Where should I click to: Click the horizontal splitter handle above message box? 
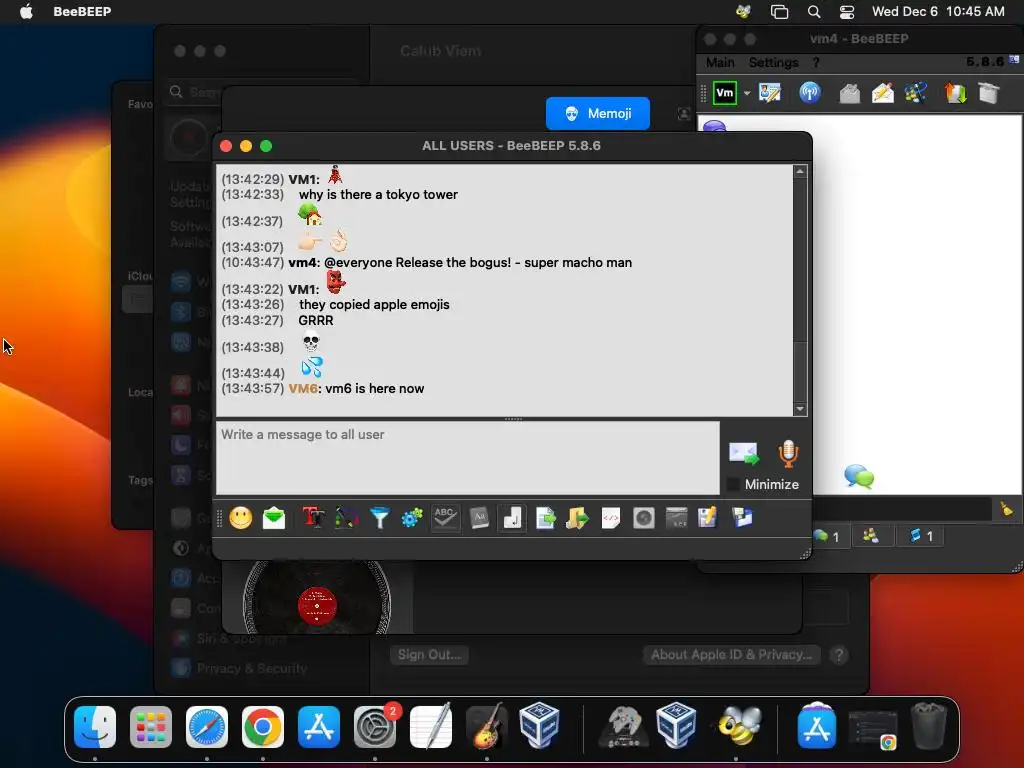(513, 419)
